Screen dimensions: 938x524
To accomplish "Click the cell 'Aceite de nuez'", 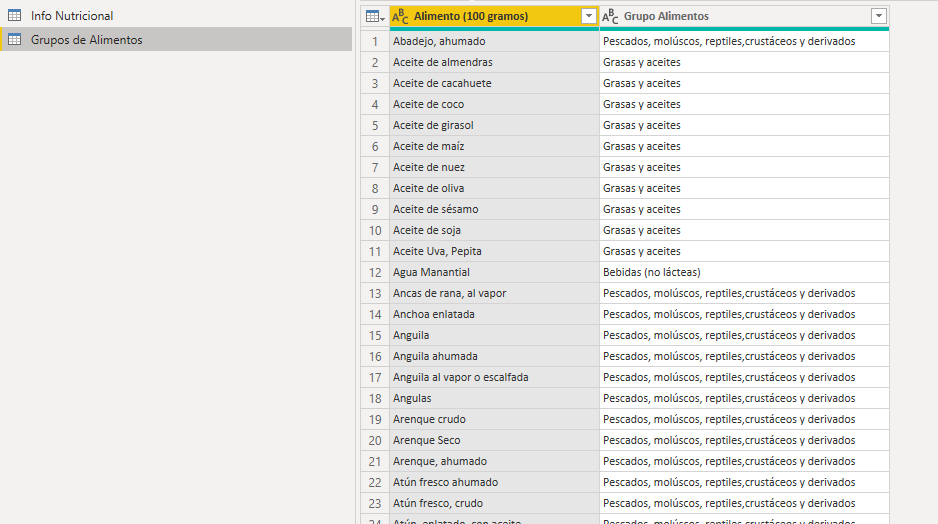I will point(494,167).
